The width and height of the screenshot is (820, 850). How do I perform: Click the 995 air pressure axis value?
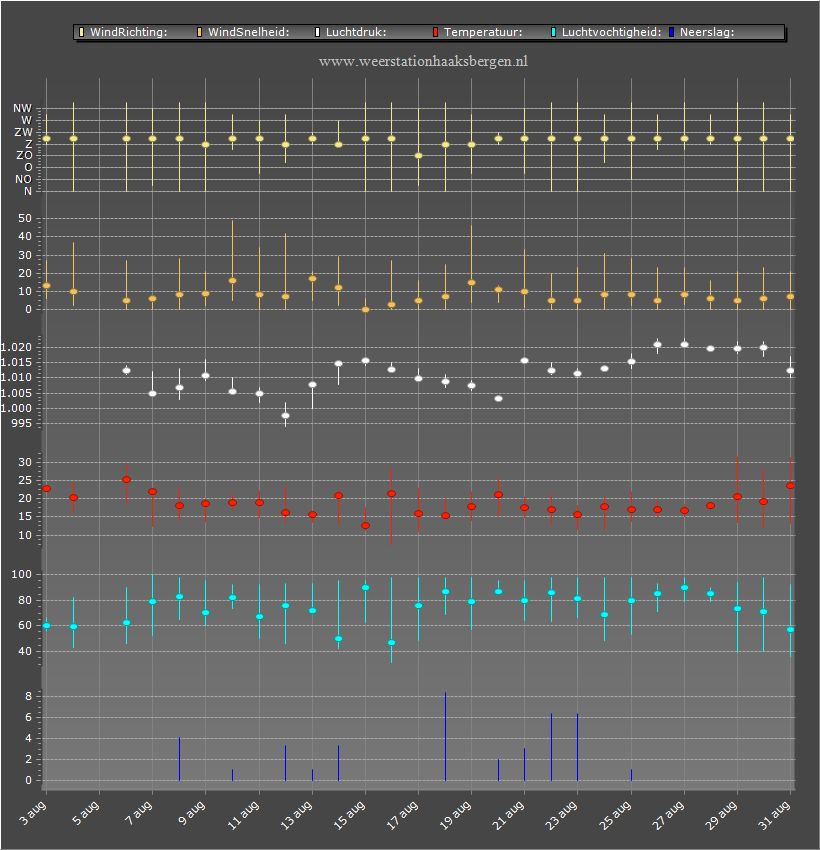[22, 423]
